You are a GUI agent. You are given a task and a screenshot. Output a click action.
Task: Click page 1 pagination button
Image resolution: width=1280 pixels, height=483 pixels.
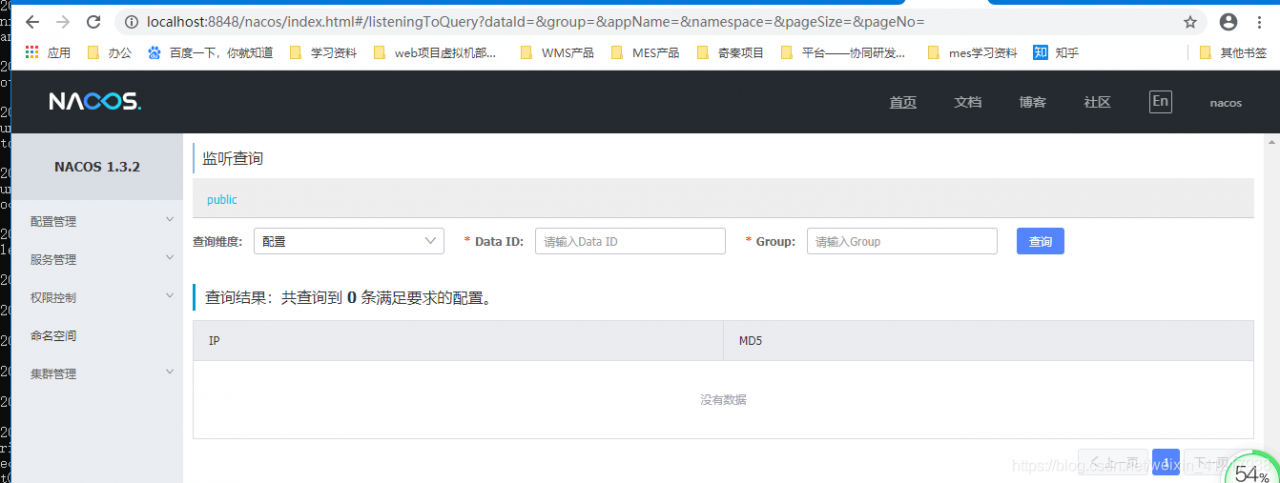click(x=1165, y=461)
